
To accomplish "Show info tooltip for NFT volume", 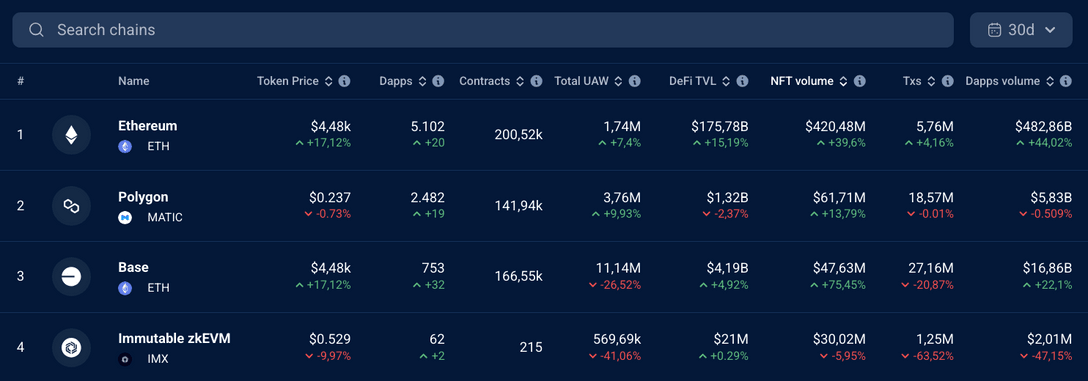I will [x=860, y=81].
